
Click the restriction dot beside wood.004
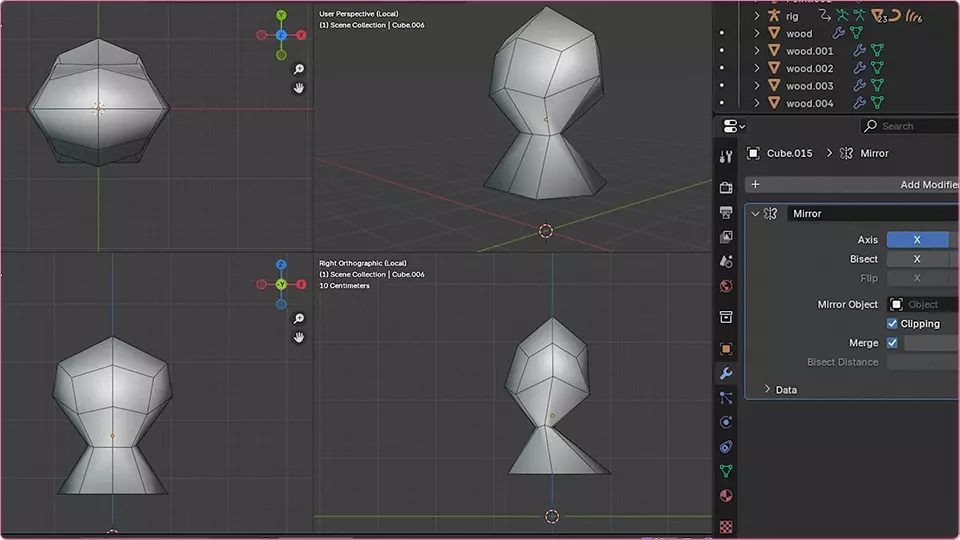722,103
